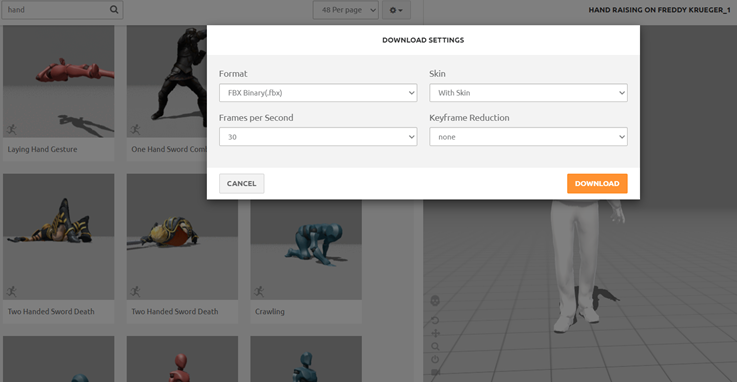Open the gear settings menu
Viewport: 737px width, 382px height.
pyautogui.click(x=396, y=10)
